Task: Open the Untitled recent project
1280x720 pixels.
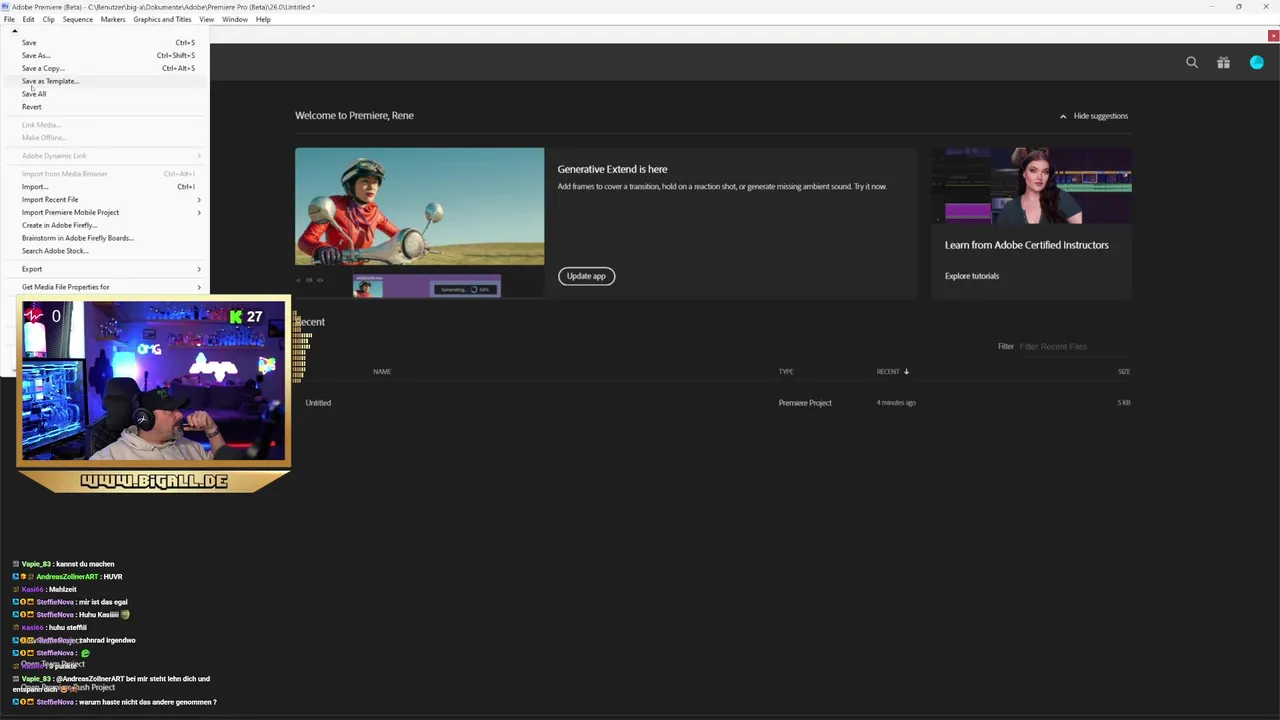Action: tap(318, 403)
